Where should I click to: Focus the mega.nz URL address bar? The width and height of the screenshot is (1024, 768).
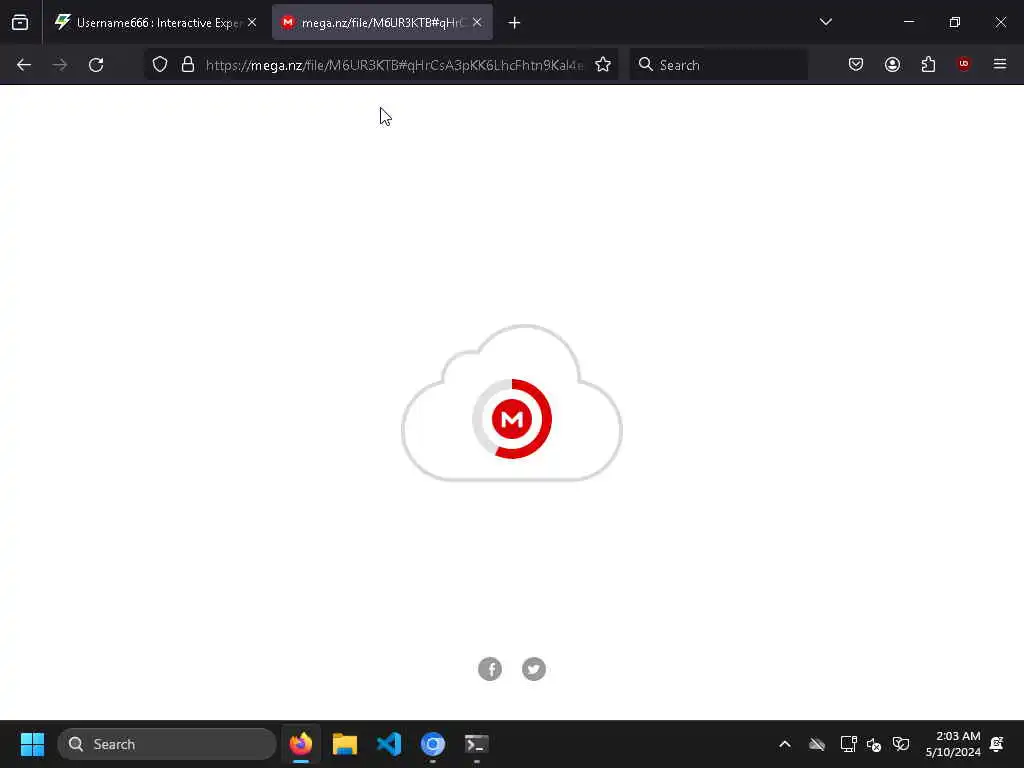[394, 65]
